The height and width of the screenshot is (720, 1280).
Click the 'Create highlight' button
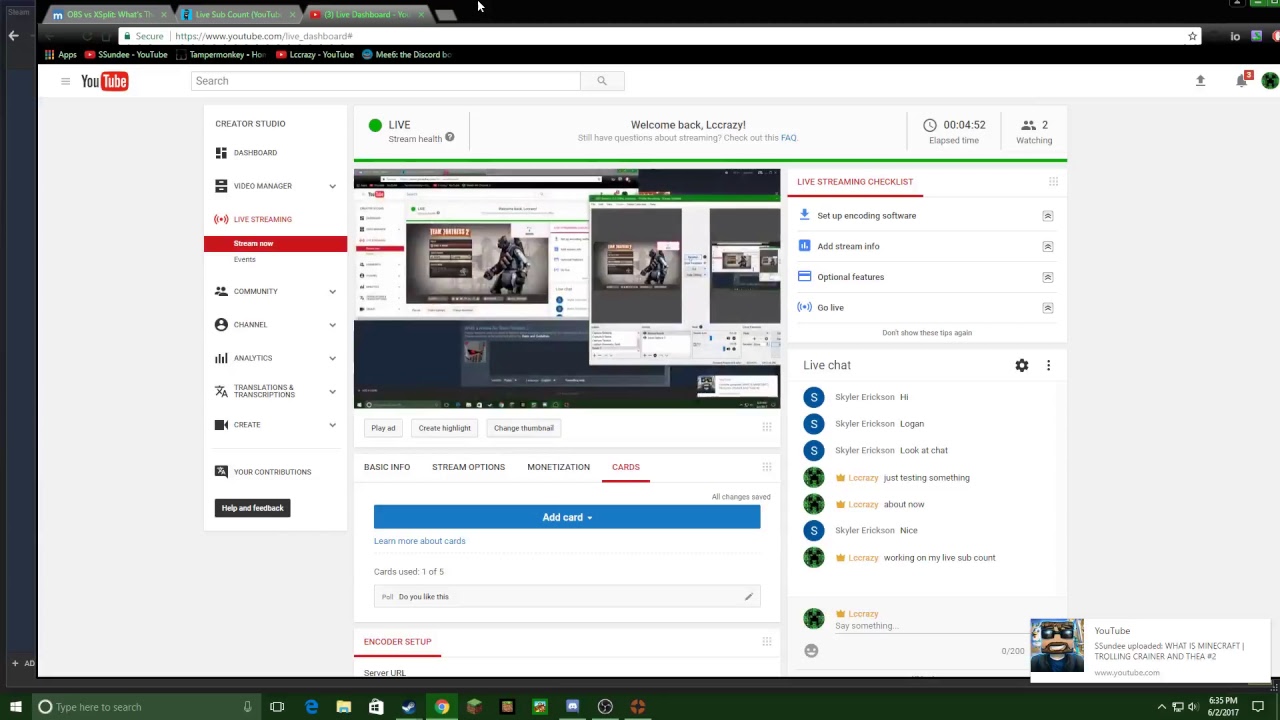(444, 428)
